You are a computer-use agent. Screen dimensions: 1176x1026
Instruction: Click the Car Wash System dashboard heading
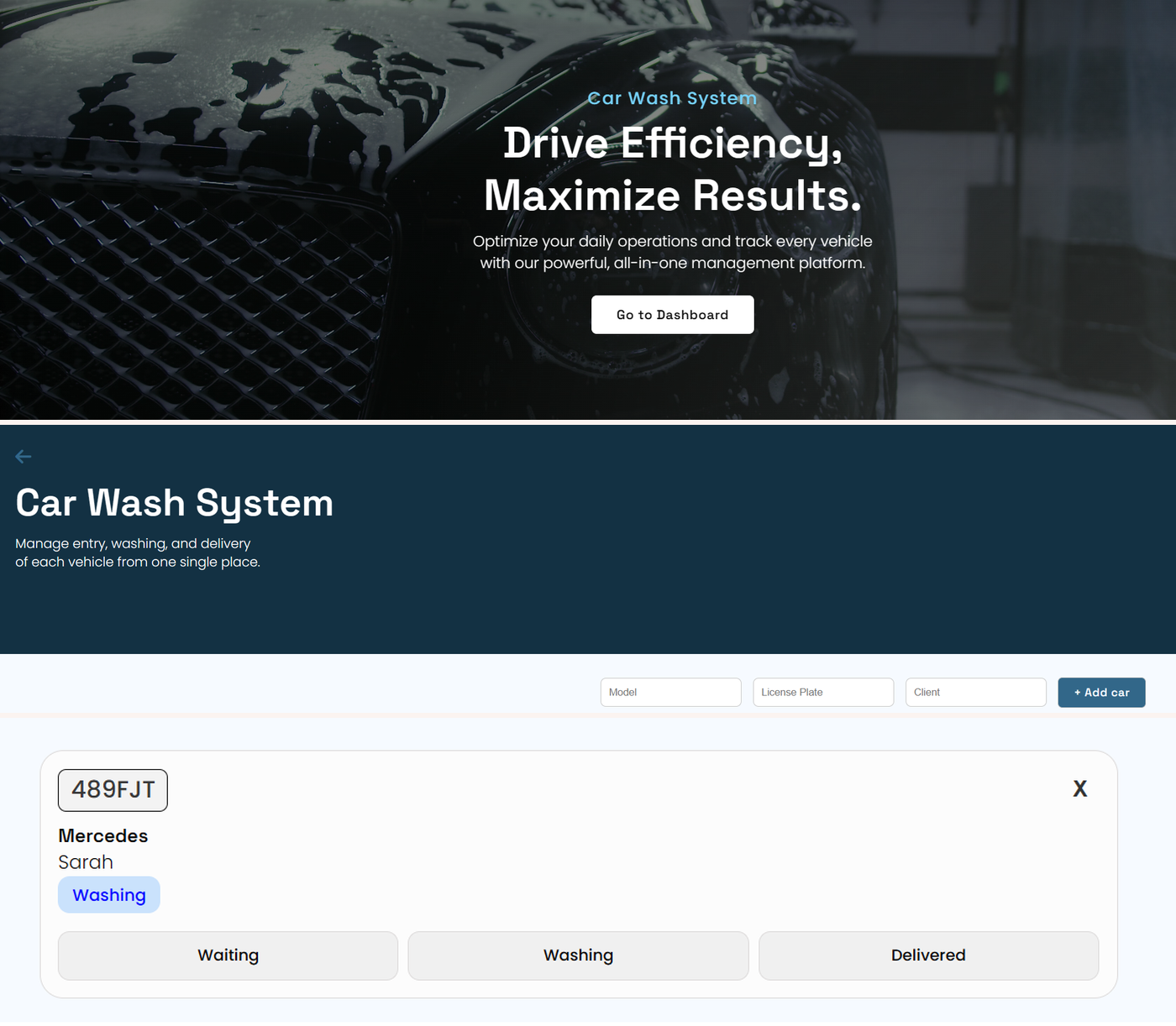[175, 504]
